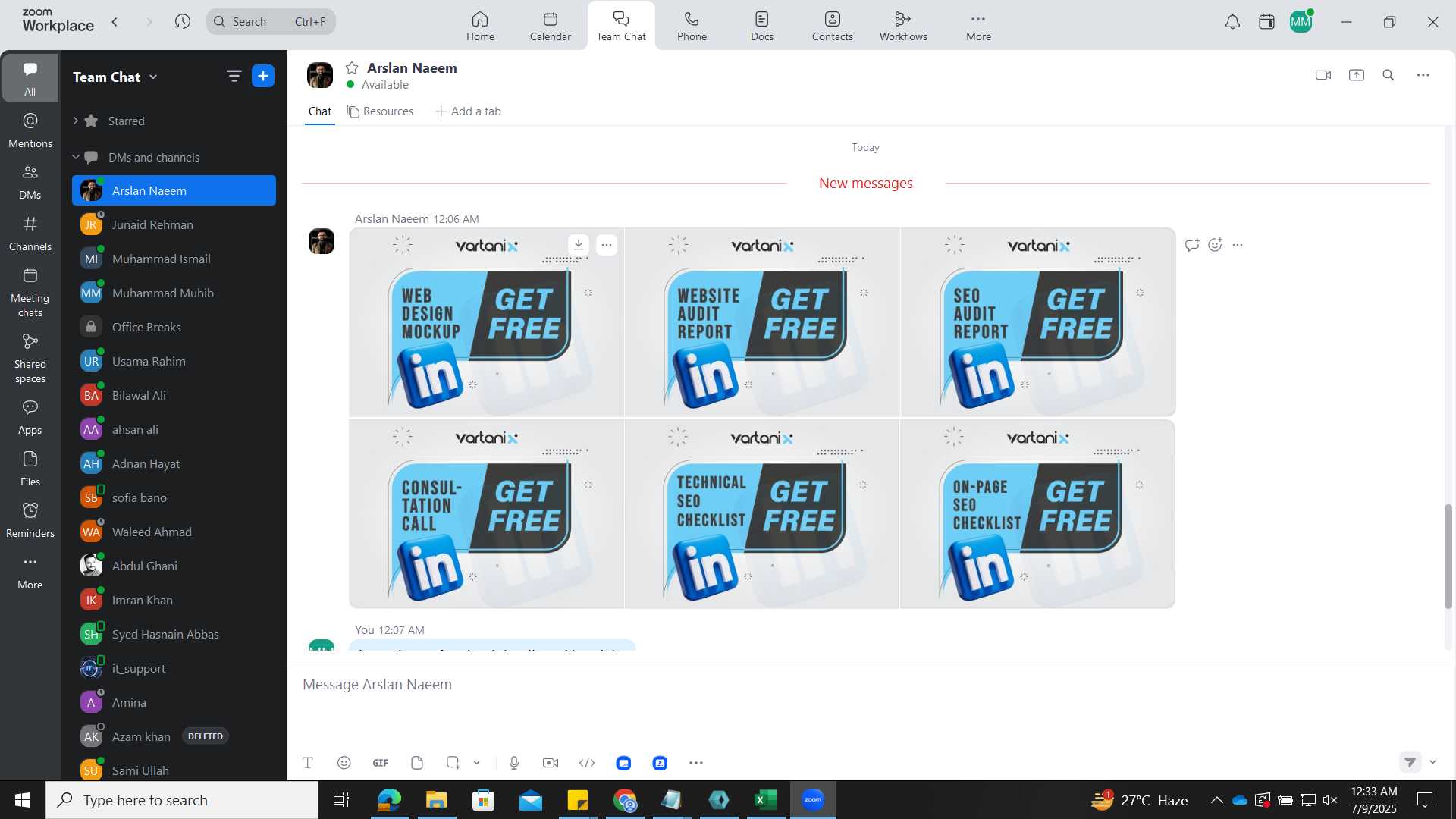
Task: Reply in thread to Arslan's image message
Action: [x=1192, y=245]
